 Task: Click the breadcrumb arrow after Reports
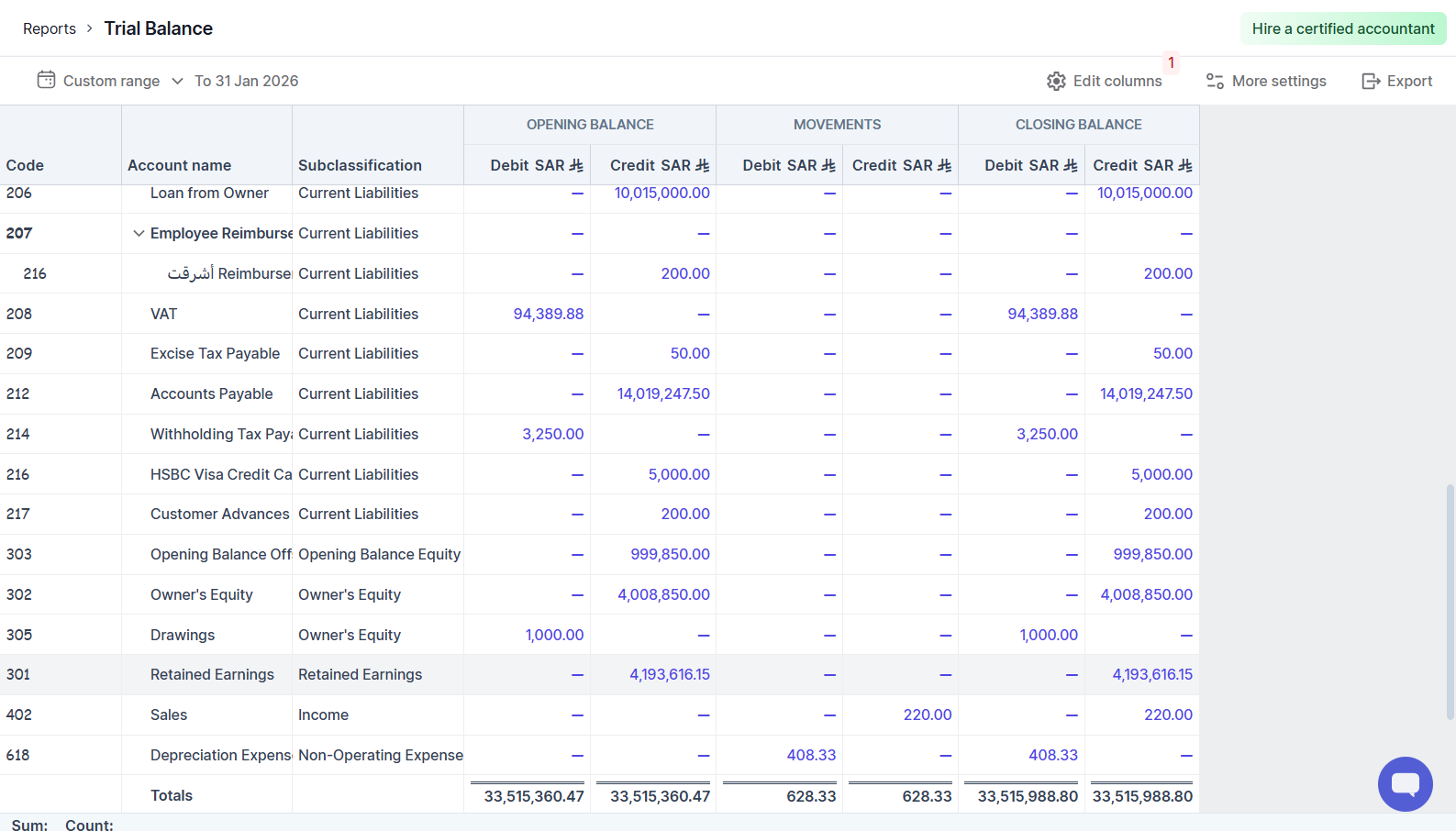pos(90,29)
